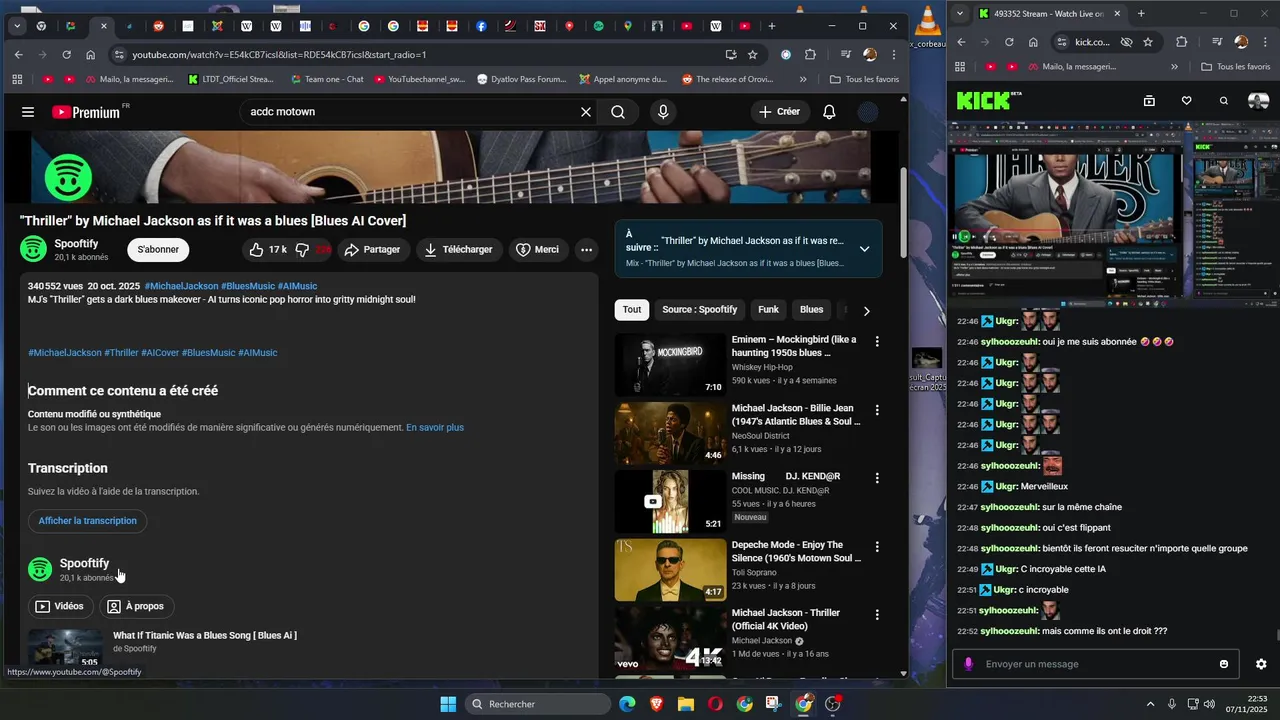Click the Créer button
Image resolution: width=1280 pixels, height=720 pixels.
[780, 112]
